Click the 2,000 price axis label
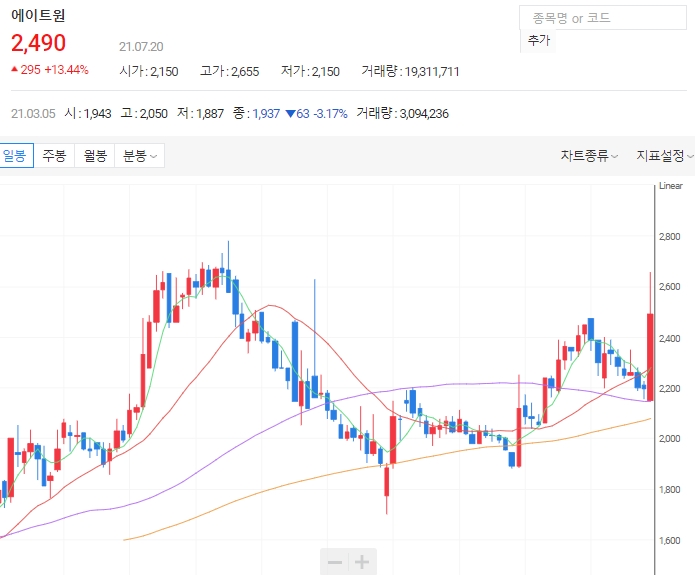The height and width of the screenshot is (575, 695). [669, 439]
